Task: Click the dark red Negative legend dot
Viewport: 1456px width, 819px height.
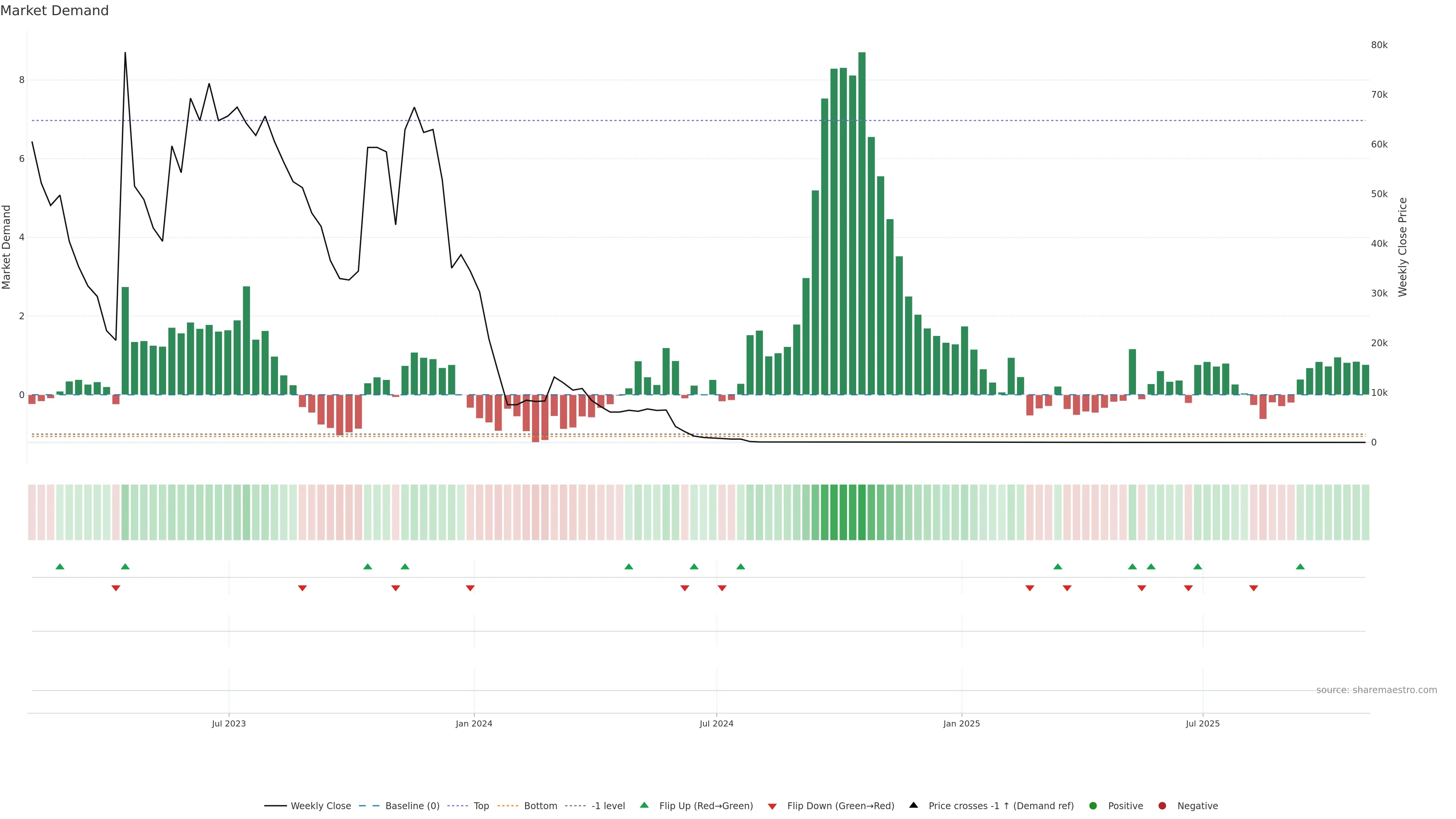Action: [x=1162, y=806]
